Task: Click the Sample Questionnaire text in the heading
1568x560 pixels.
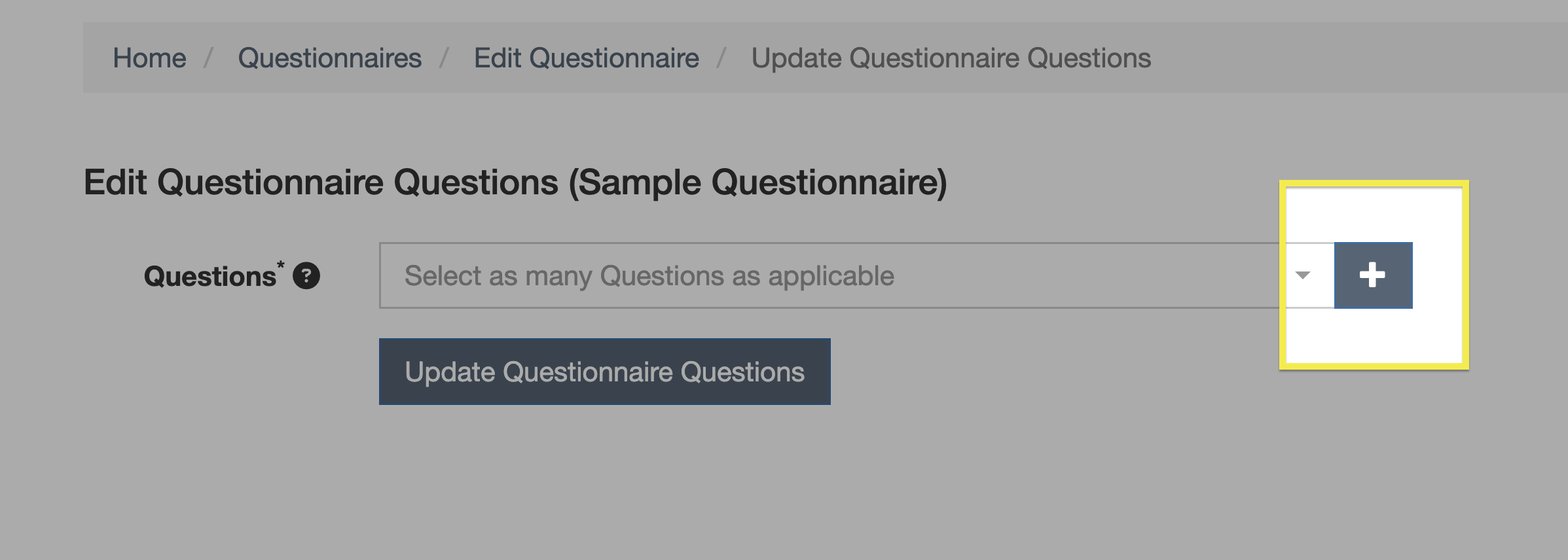Action: pos(758,182)
